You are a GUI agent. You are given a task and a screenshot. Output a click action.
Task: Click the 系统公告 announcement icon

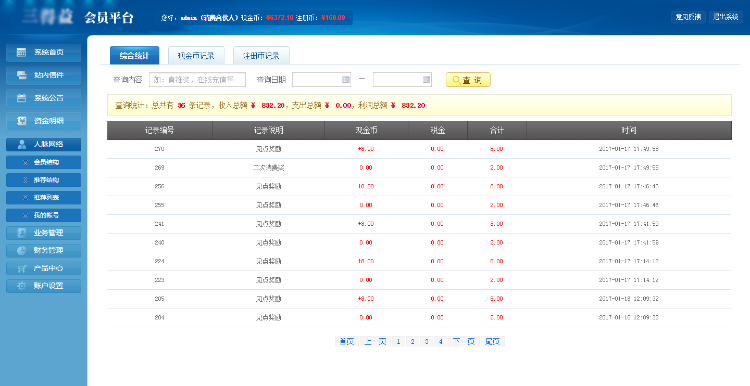pyautogui.click(x=22, y=98)
